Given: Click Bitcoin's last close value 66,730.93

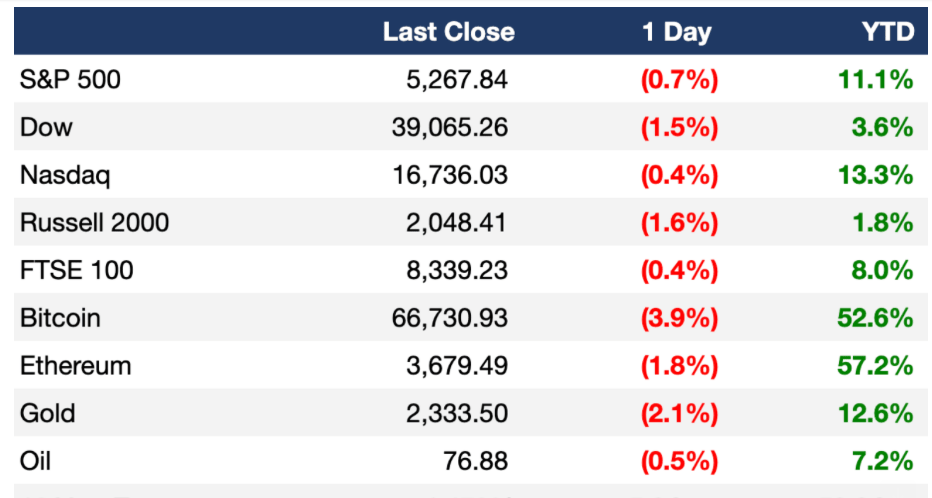Looking at the screenshot, I should [x=450, y=318].
